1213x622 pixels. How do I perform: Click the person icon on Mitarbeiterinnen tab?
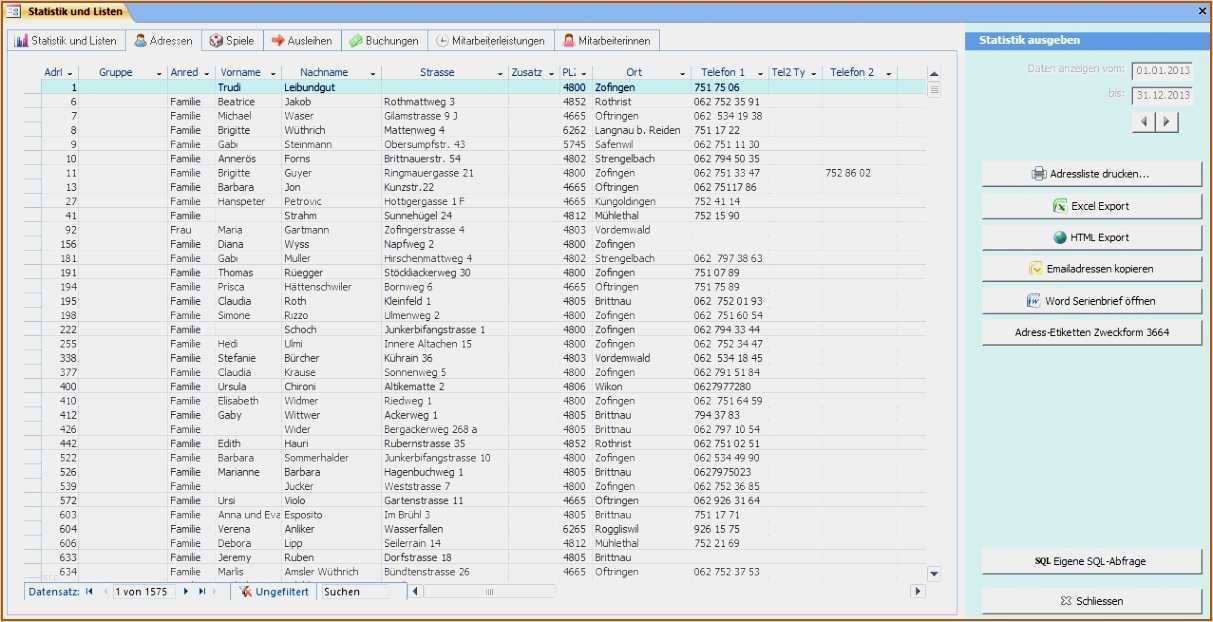coord(569,40)
